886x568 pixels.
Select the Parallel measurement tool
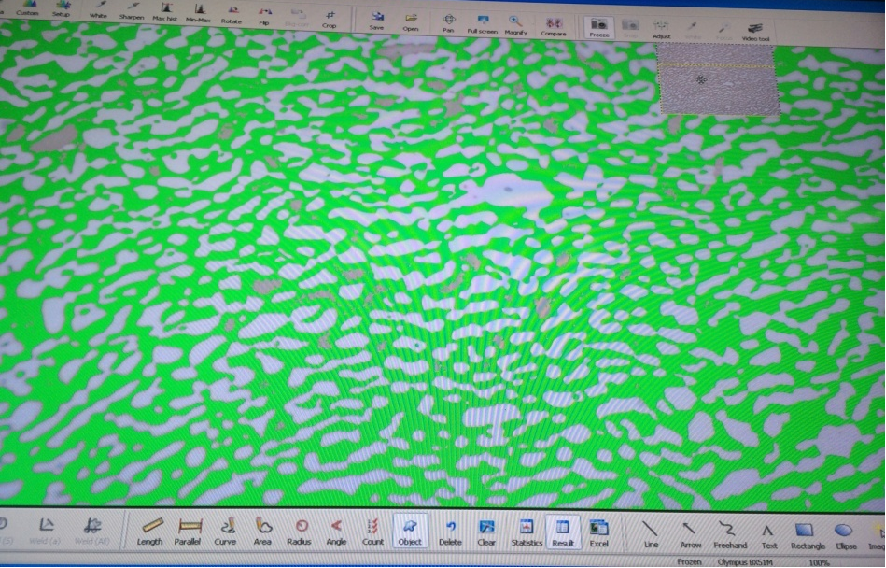pos(188,530)
